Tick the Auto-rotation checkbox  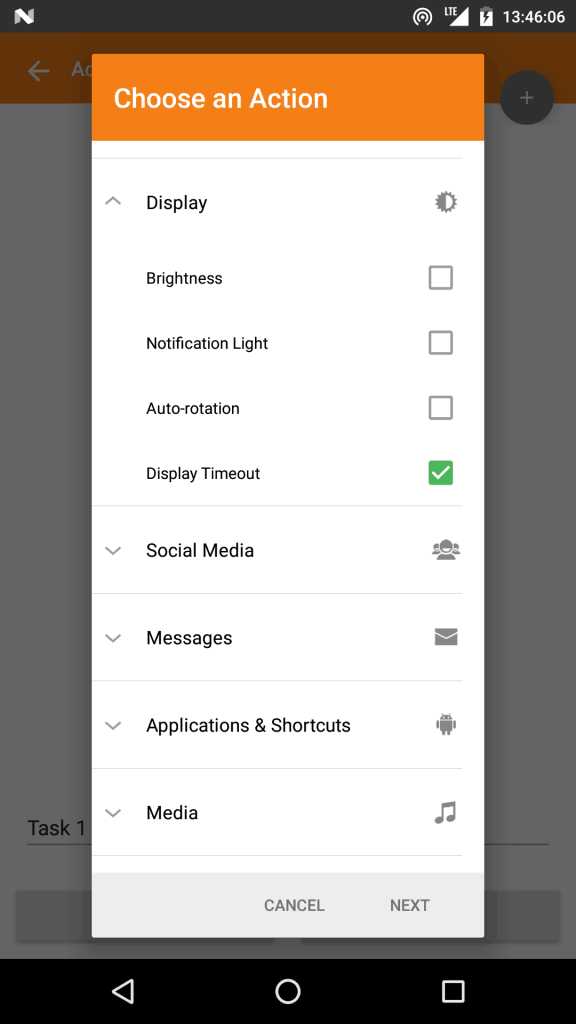[441, 408]
